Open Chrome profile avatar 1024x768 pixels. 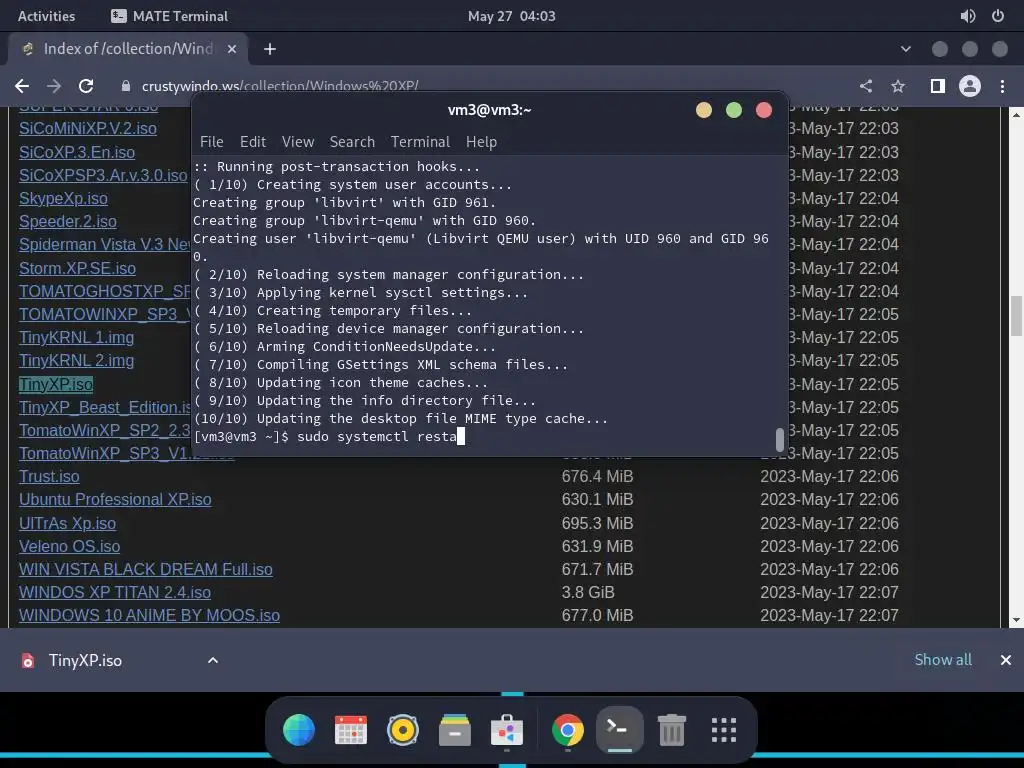pyautogui.click(x=970, y=86)
